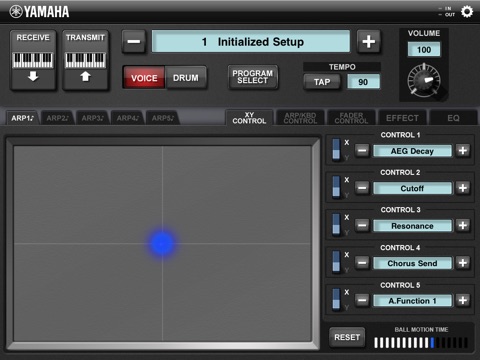Toggle the Control 3 X/Y axis switch
Viewport: 480px width, 360px height.
337,224
